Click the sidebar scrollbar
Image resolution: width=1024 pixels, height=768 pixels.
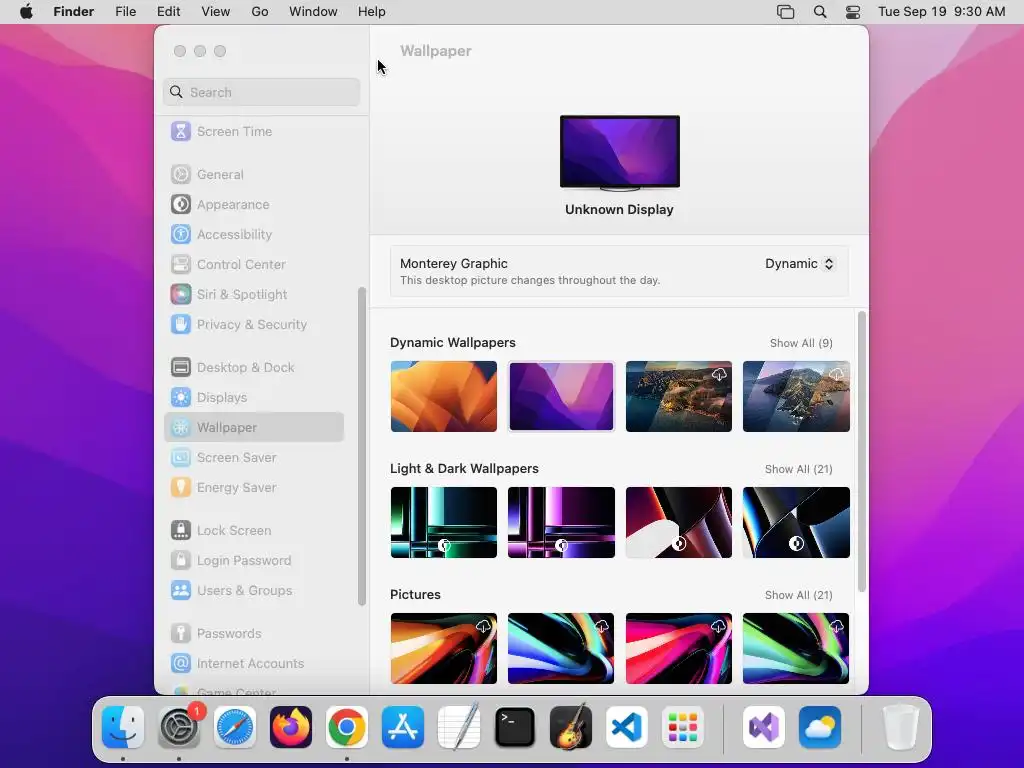click(x=362, y=447)
